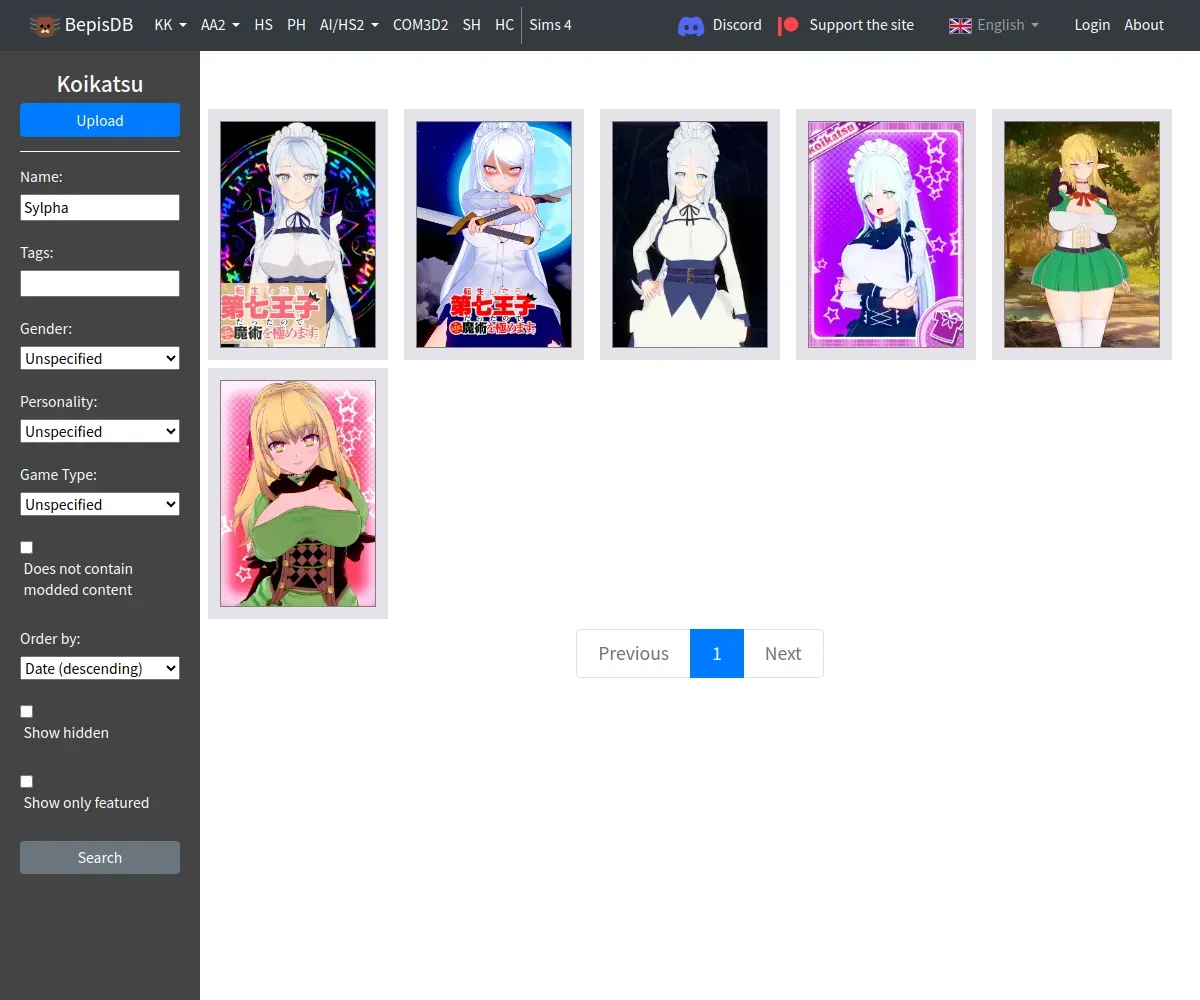
Task: Click the BepisDB site title
Action: coord(99,25)
